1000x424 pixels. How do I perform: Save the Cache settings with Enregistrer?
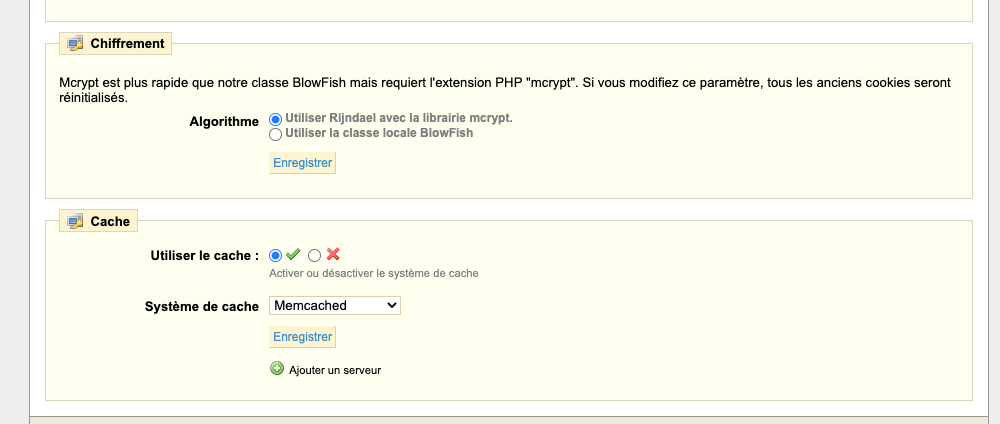(302, 337)
